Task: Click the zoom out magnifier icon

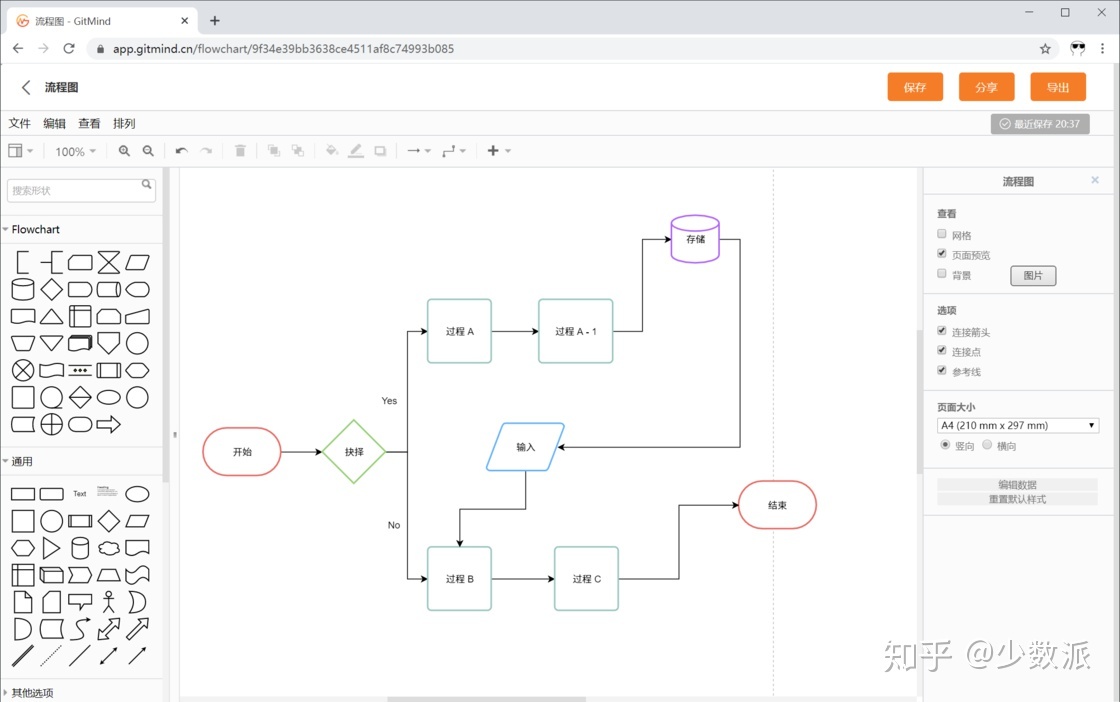Action: click(148, 151)
